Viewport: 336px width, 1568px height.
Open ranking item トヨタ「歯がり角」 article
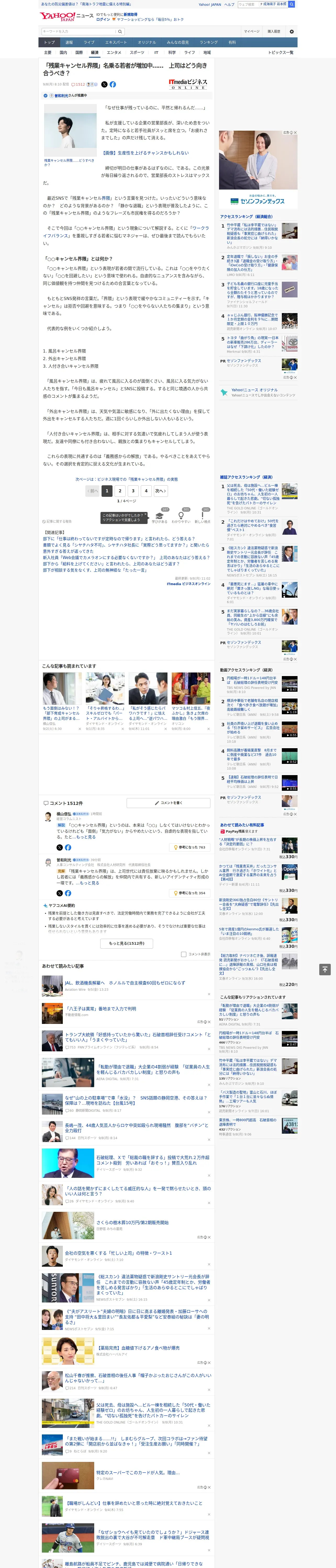tap(253, 342)
